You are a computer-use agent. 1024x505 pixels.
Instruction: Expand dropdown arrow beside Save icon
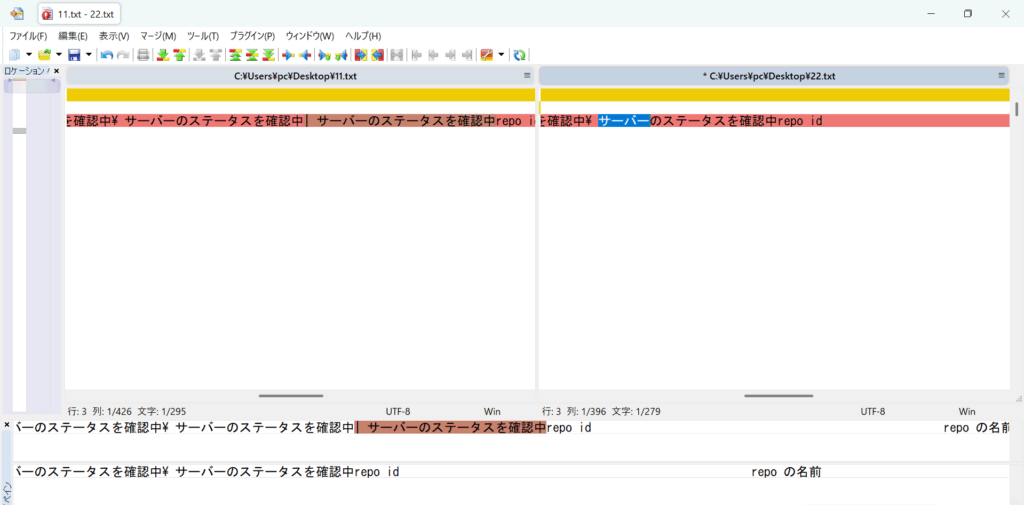click(x=88, y=54)
